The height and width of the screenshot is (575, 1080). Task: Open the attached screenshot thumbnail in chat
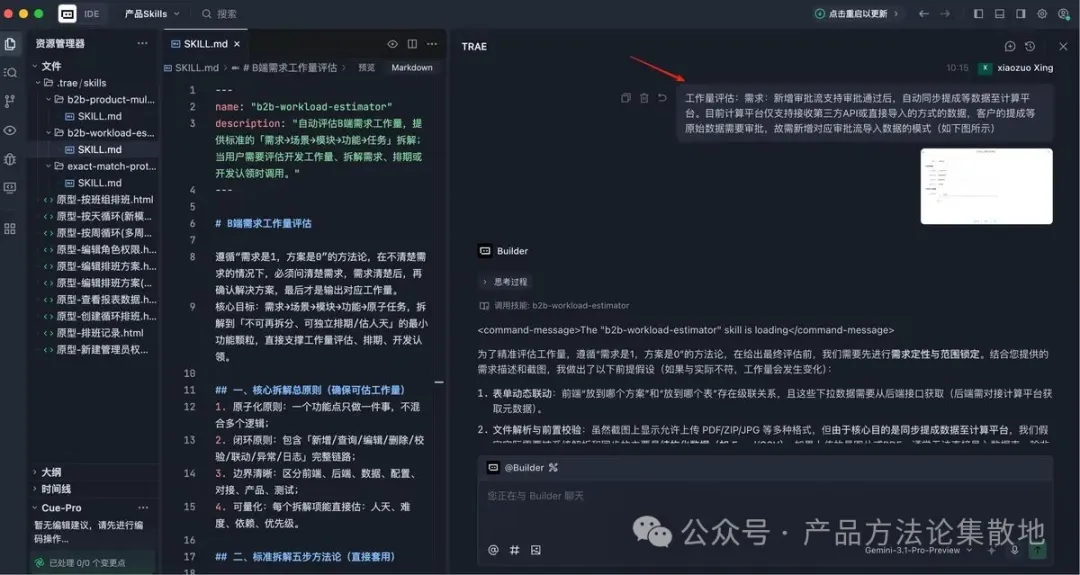(986, 186)
